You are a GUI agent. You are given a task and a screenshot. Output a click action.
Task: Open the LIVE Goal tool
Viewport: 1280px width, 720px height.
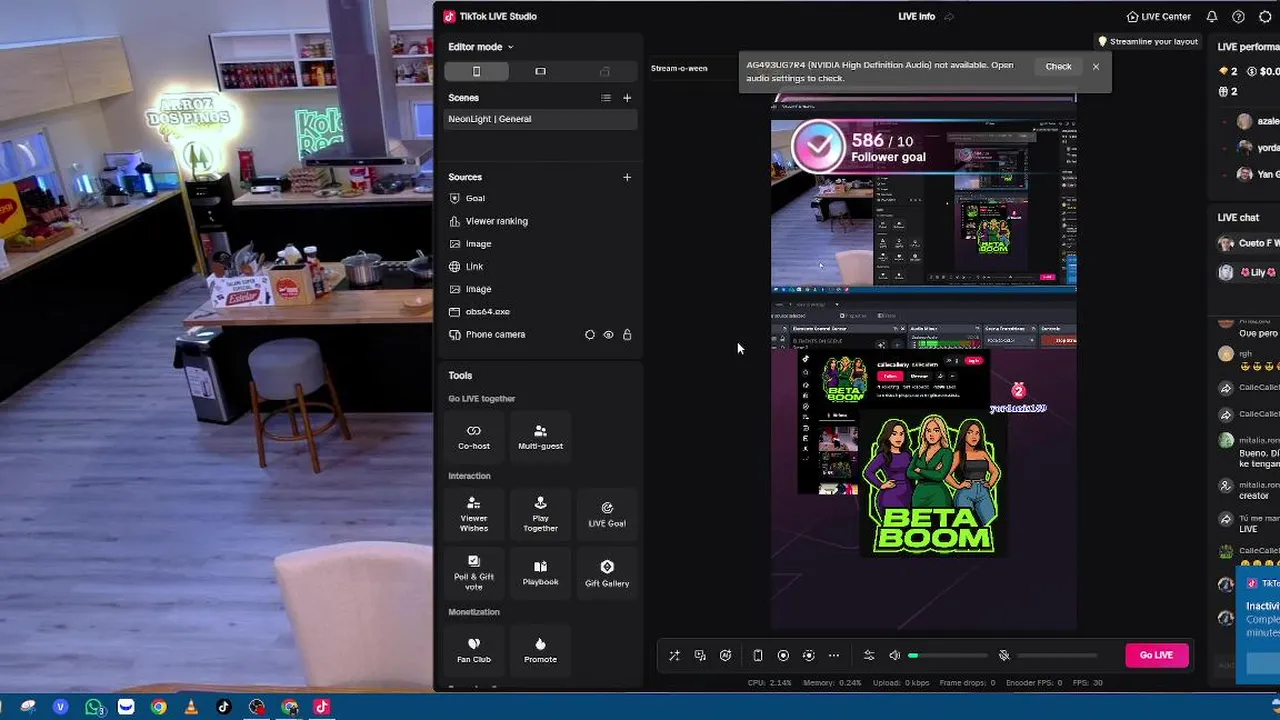pyautogui.click(x=607, y=515)
